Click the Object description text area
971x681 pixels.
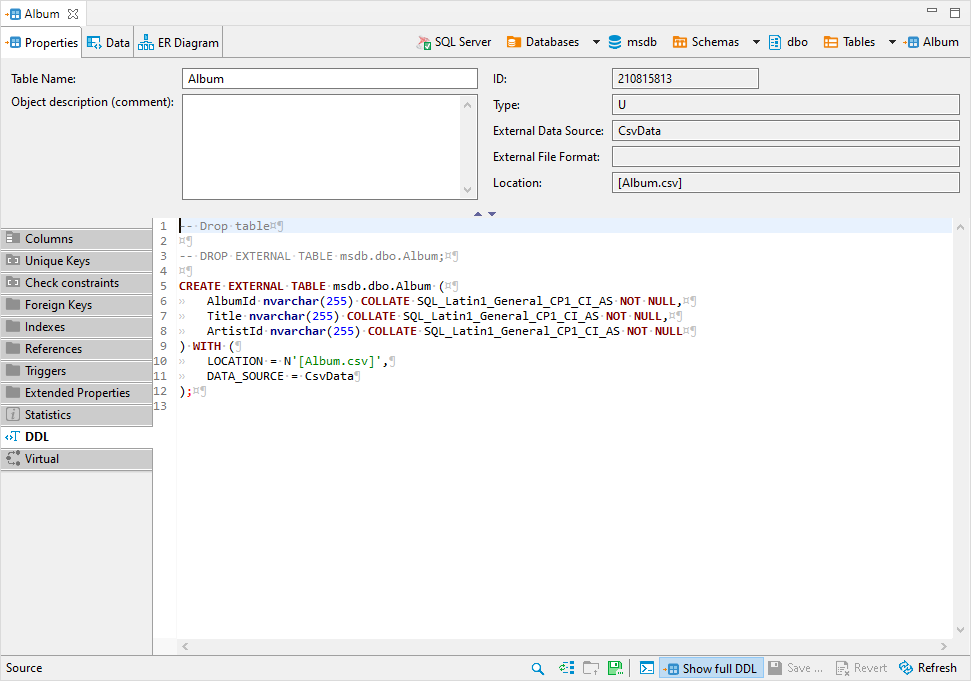tap(329, 147)
